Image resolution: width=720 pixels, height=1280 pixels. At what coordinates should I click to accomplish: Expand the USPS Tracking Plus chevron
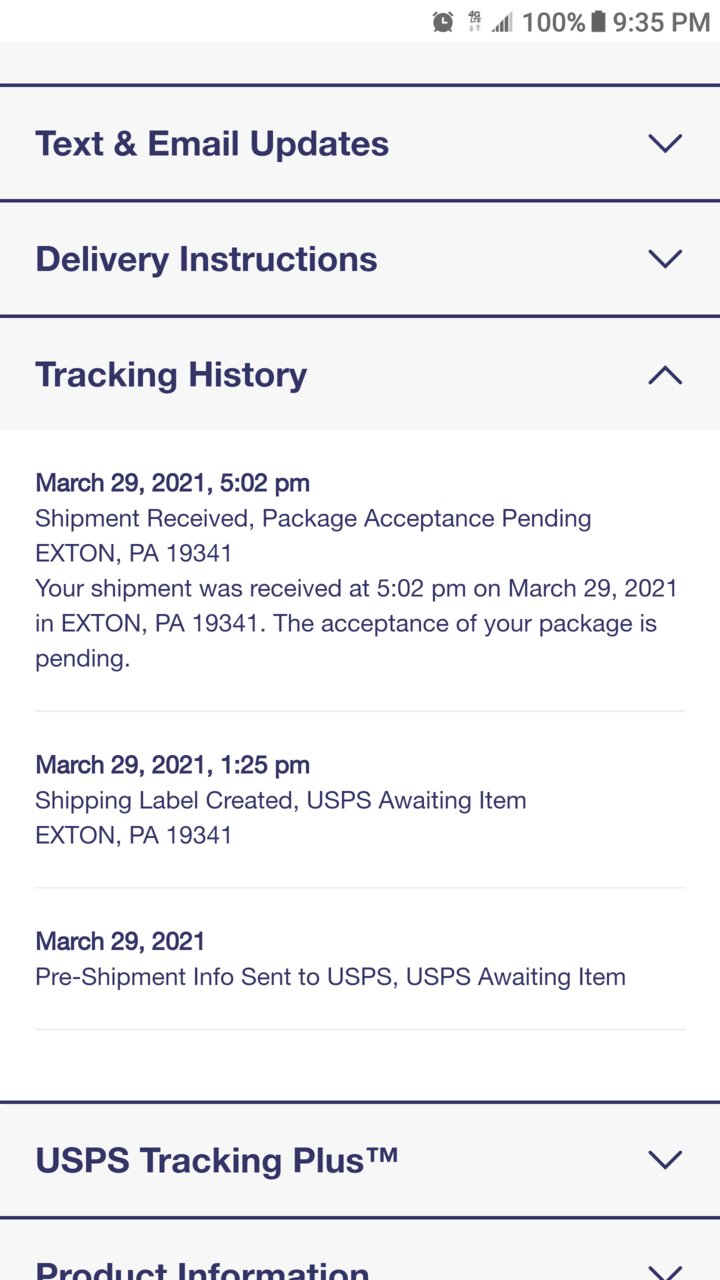coord(665,1160)
